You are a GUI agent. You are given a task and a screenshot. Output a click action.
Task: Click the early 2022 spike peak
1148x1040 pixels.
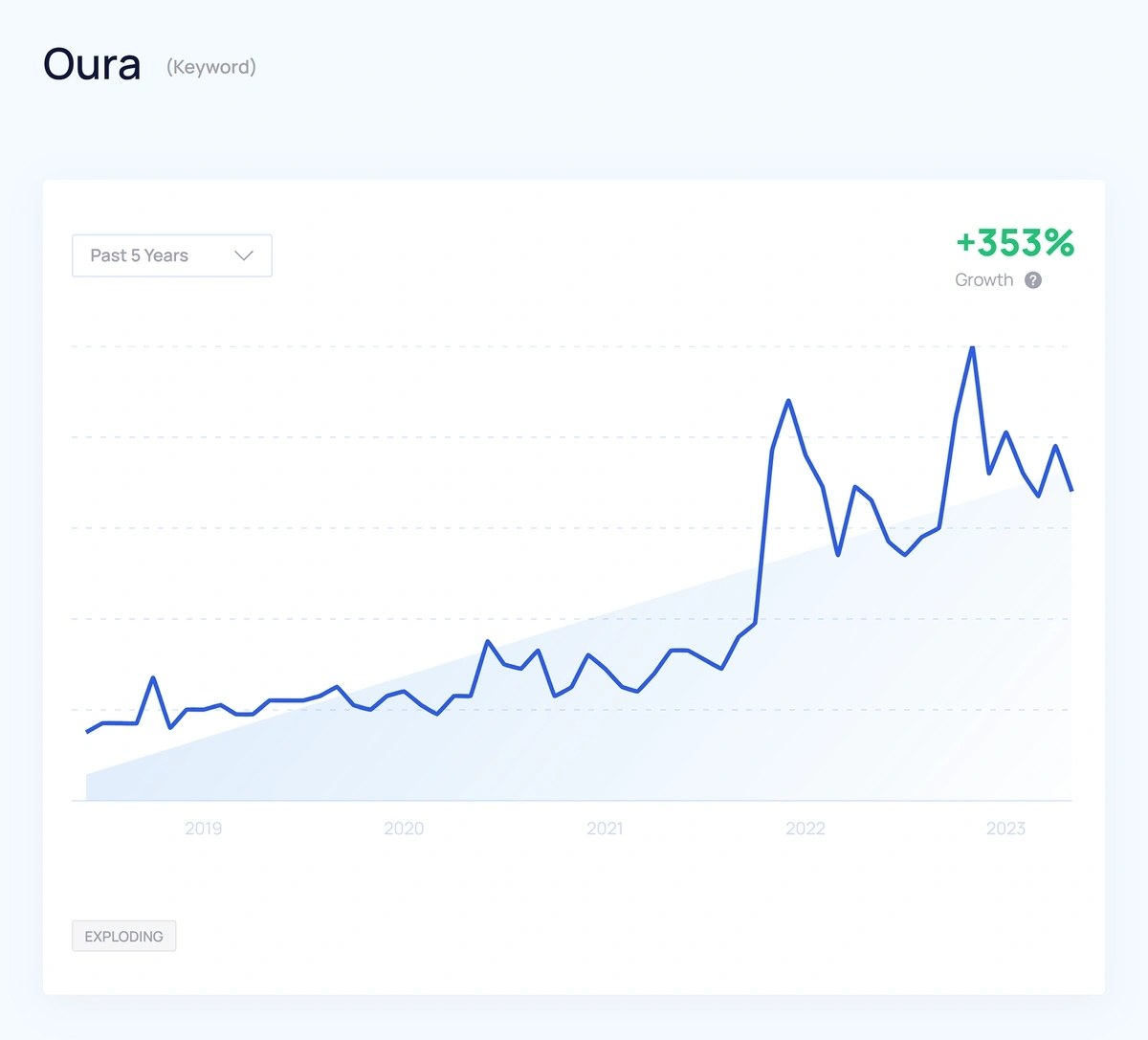pos(788,401)
